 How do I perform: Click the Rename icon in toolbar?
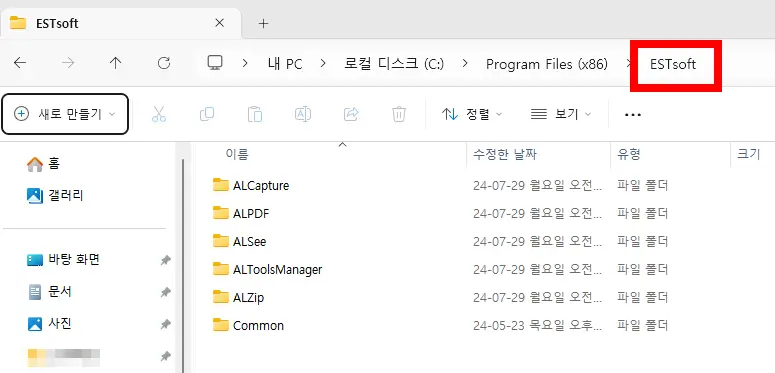point(302,114)
